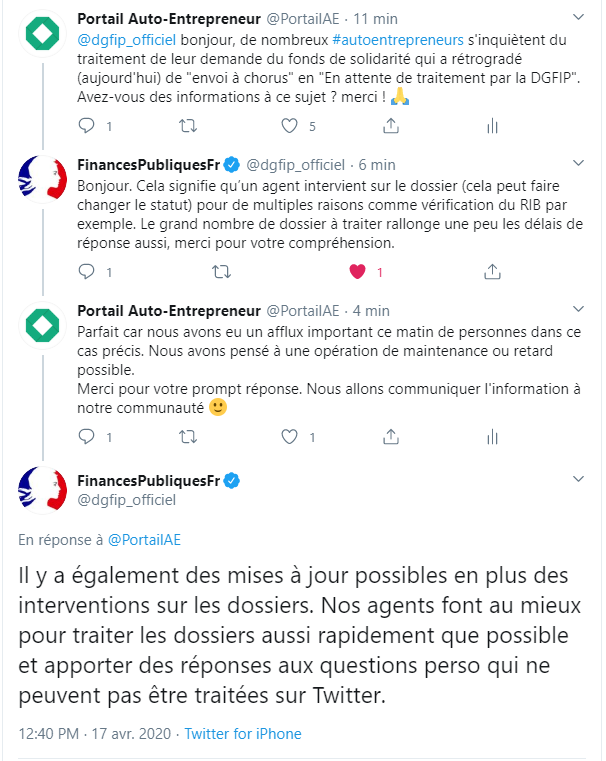Share the FinancesPubliquesFr 6 min reply
The width and height of the screenshot is (606, 761).
pos(492,272)
